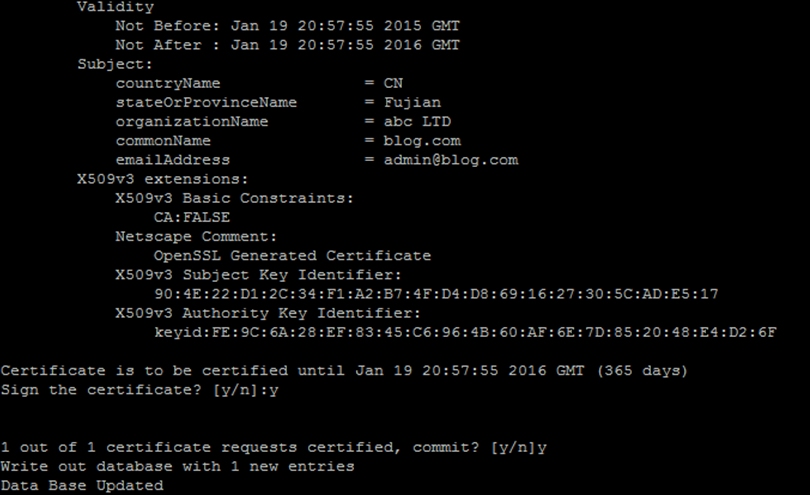This screenshot has height=495, width=810.
Task: Click the commit? [y/n] prompt line
Action: (x=274, y=447)
